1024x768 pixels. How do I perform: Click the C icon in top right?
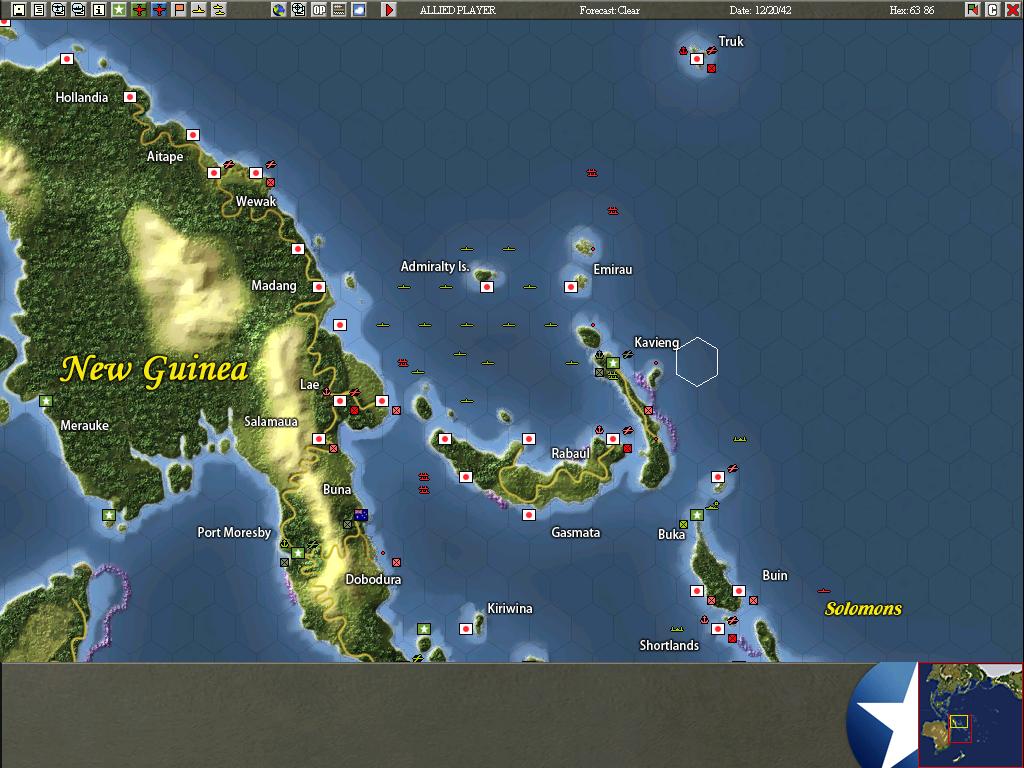click(993, 10)
